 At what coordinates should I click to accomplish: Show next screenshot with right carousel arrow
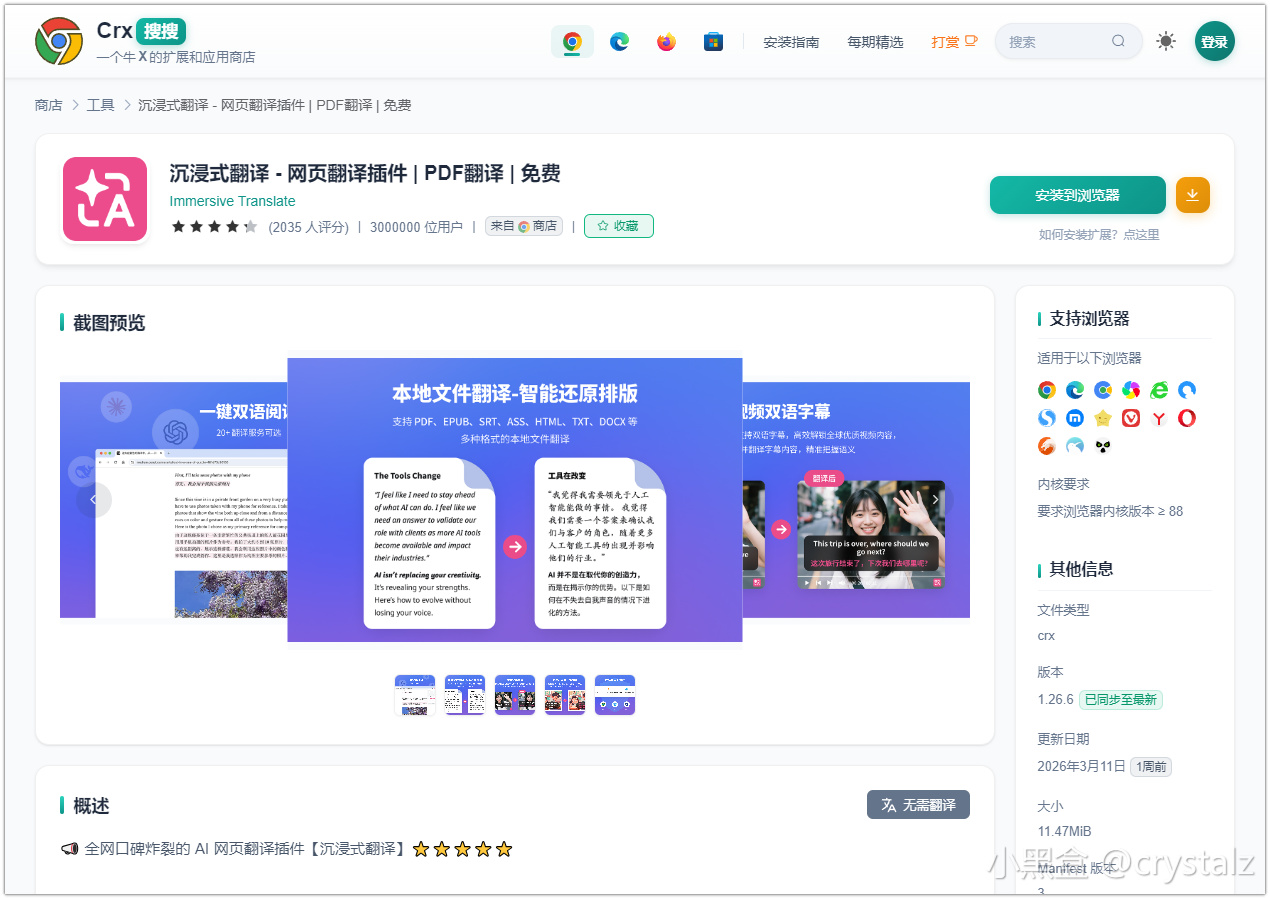coord(935,499)
